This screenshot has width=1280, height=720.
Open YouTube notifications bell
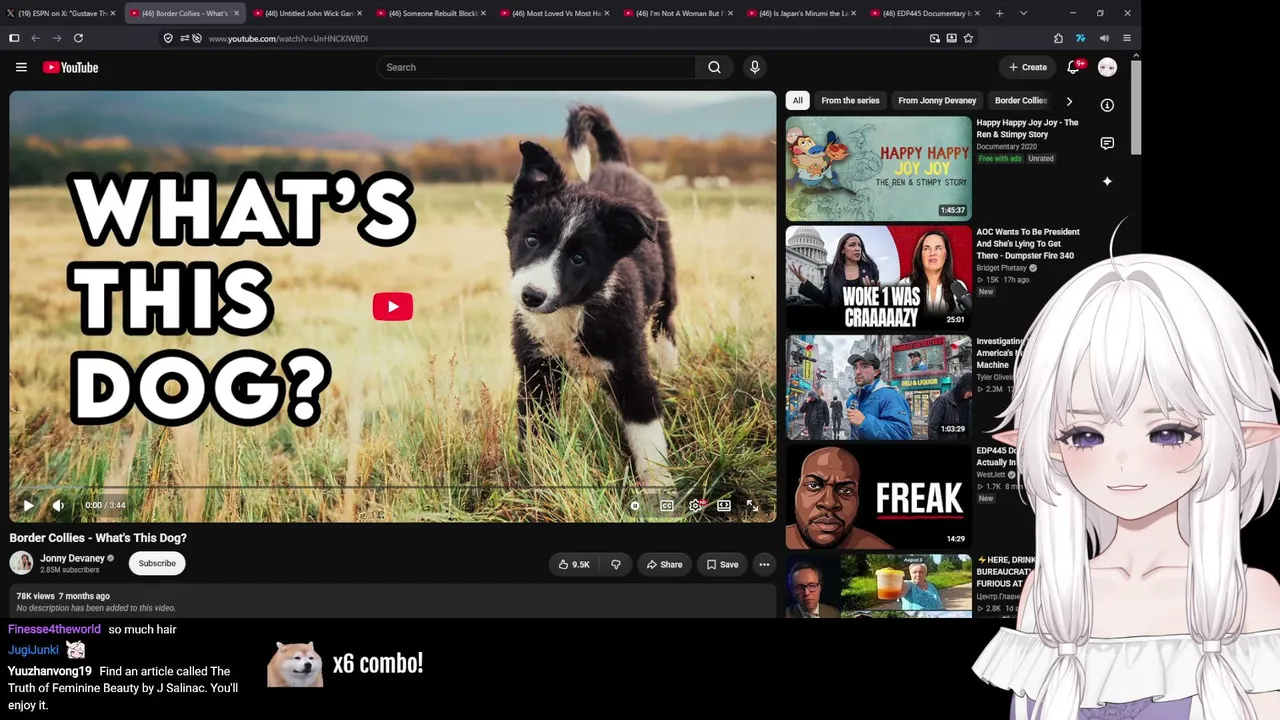1073,67
